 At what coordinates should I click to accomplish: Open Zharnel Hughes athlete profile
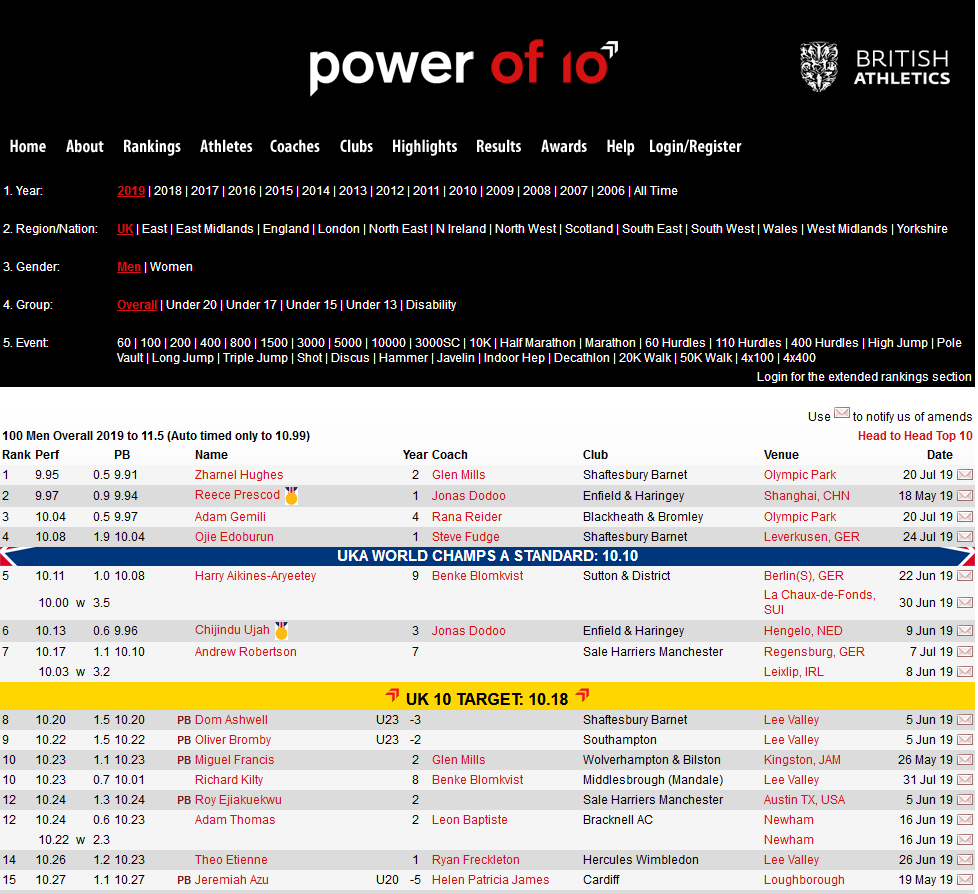click(239, 475)
